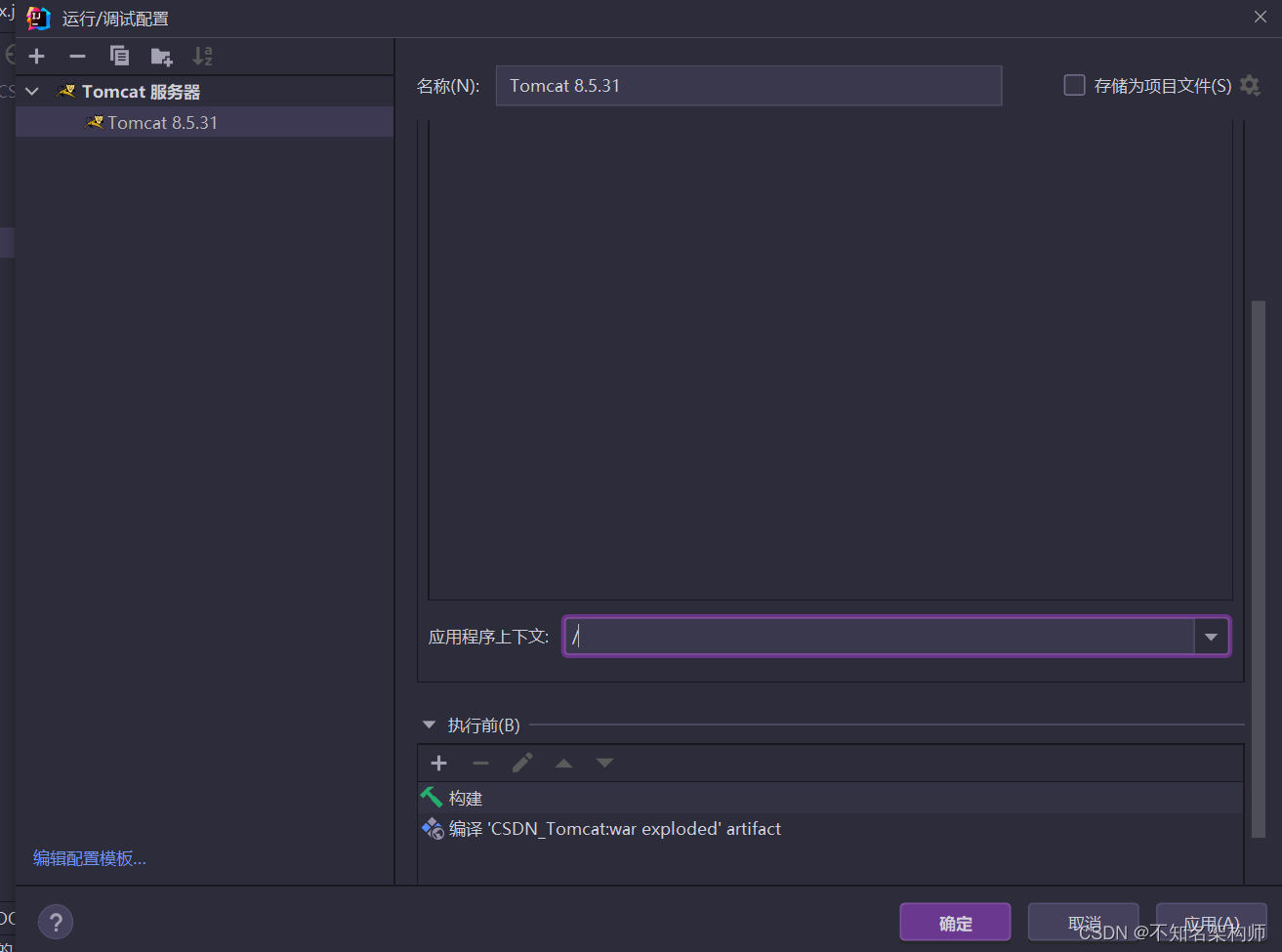Open project file storage gear settings
This screenshot has width=1282, height=952.
pyautogui.click(x=1250, y=86)
